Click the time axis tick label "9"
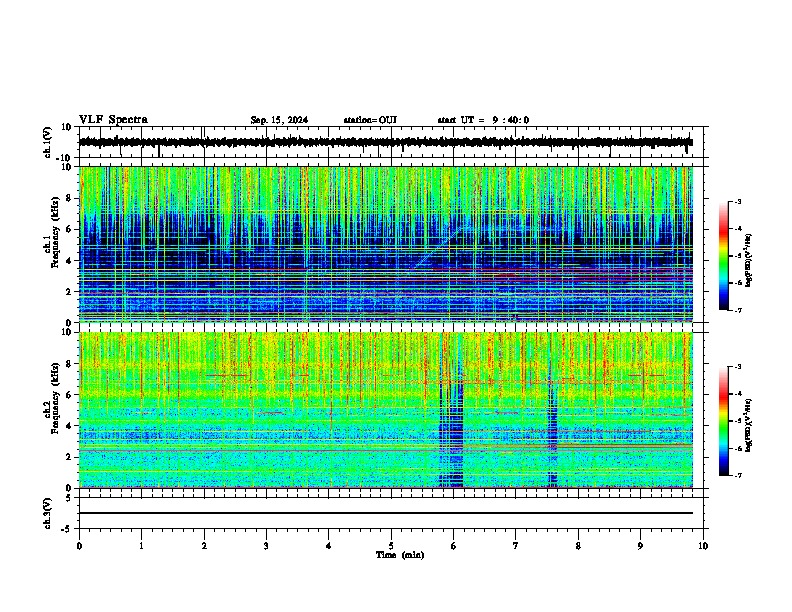Screen dimensions: 792x612 point(640,546)
